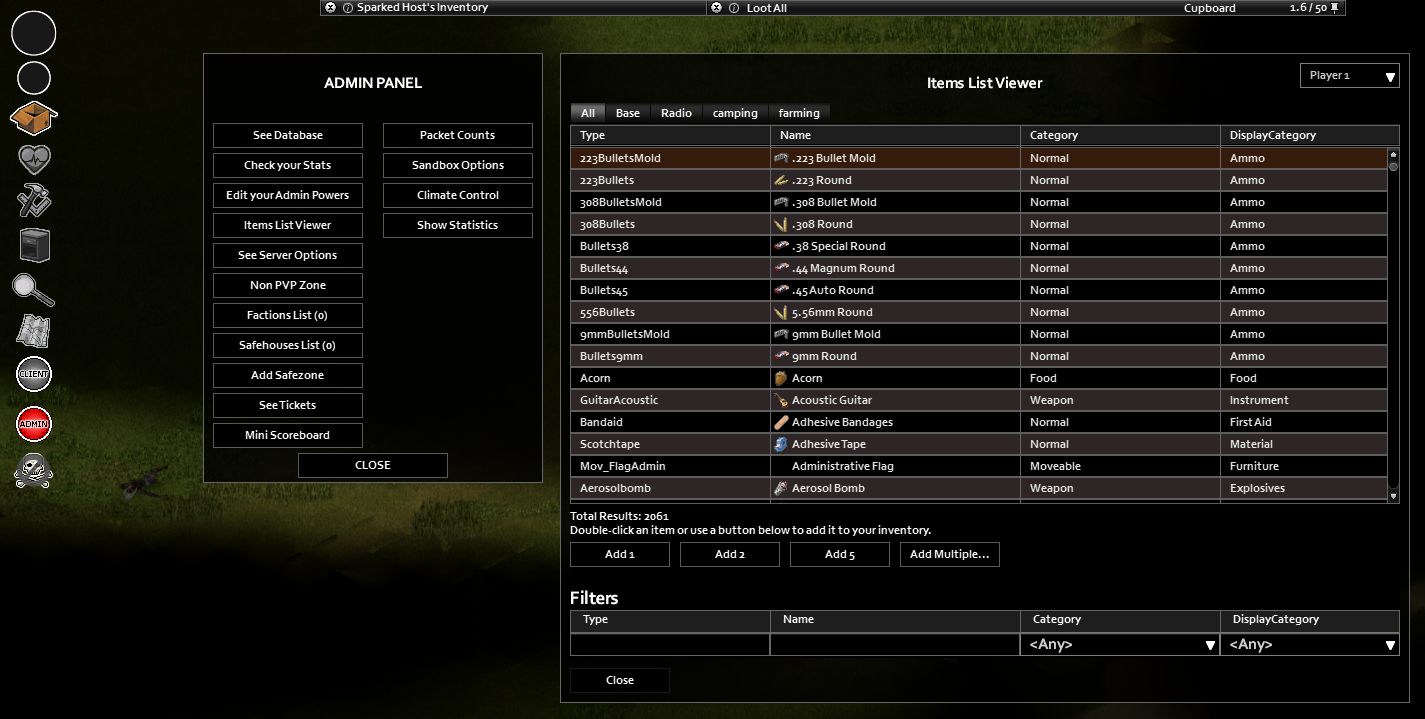Screen dimensions: 1425x719
Task: Click the furniture moving icon
Action: tap(34, 245)
